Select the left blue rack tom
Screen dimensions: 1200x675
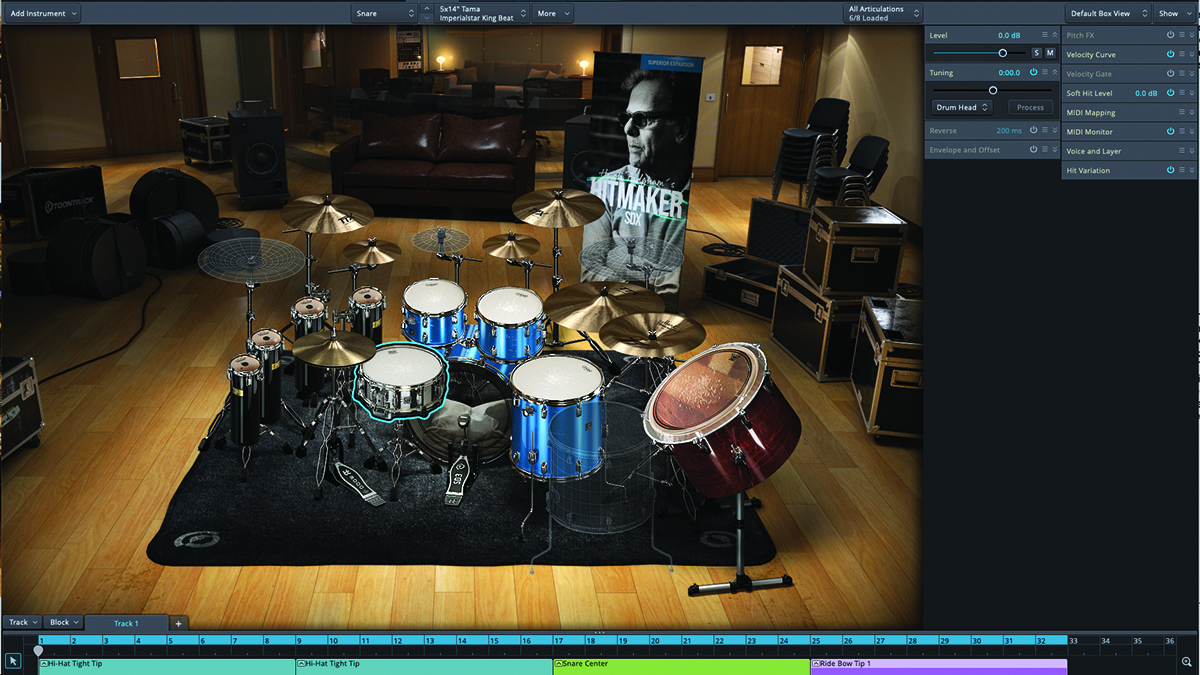[x=434, y=310]
